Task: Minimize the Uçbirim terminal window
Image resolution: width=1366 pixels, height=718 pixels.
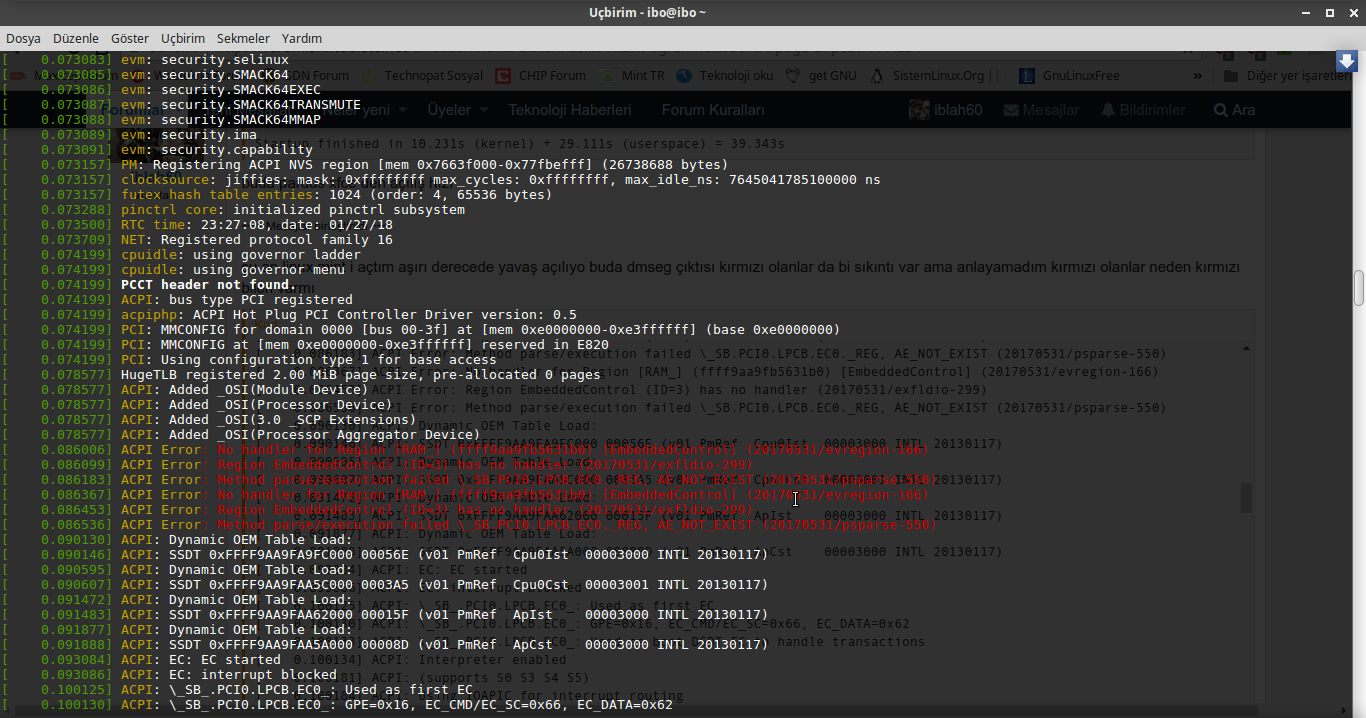Action: tap(1304, 12)
